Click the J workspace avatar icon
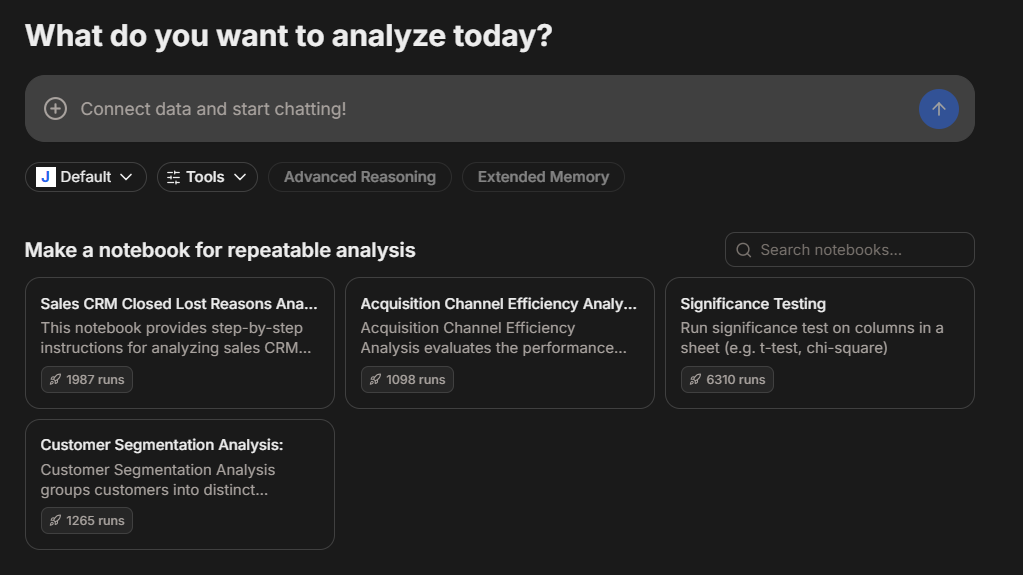 (x=46, y=177)
